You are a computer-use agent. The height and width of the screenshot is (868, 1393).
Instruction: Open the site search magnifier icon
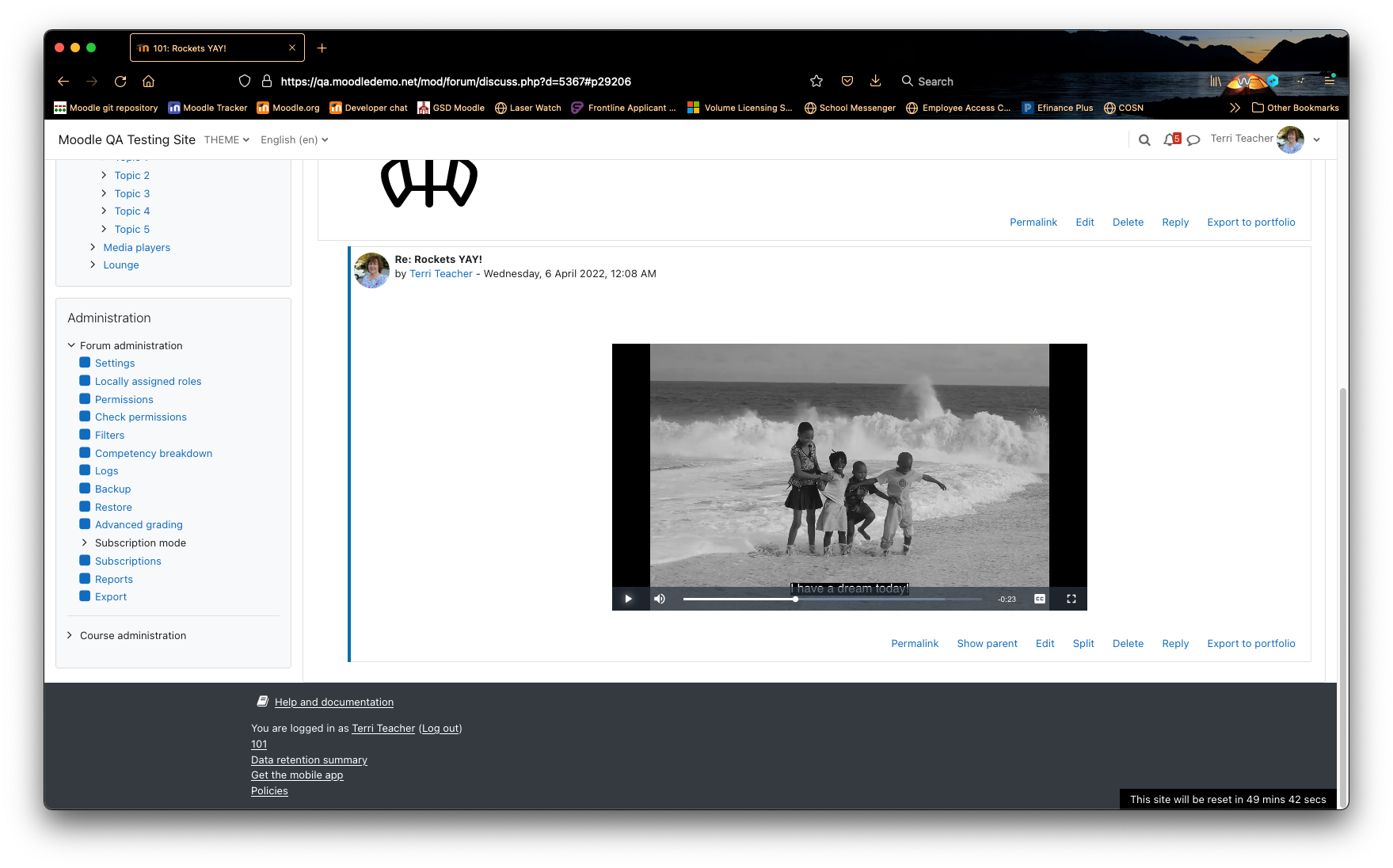(x=1144, y=140)
